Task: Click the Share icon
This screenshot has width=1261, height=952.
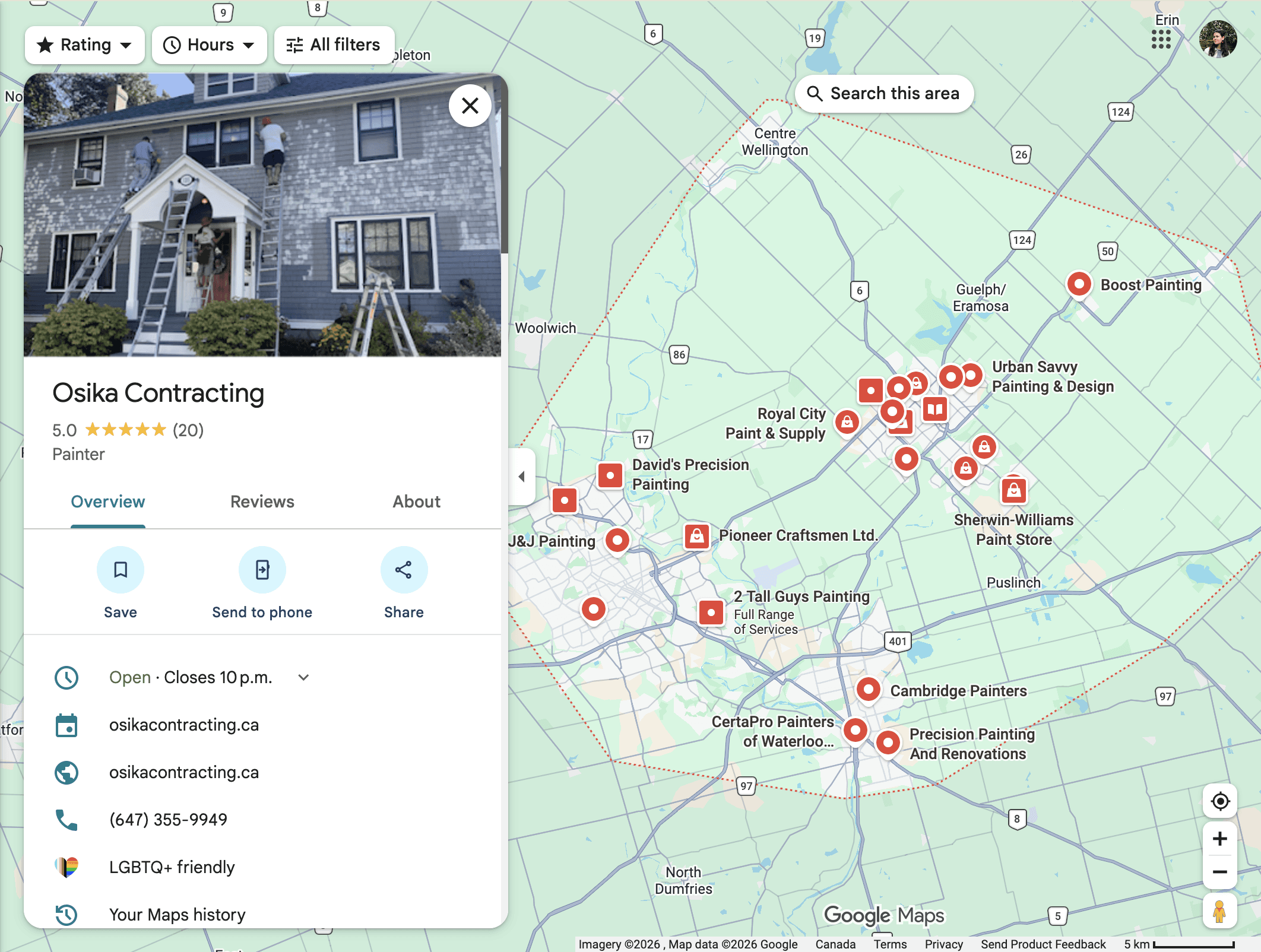Action: [x=404, y=570]
